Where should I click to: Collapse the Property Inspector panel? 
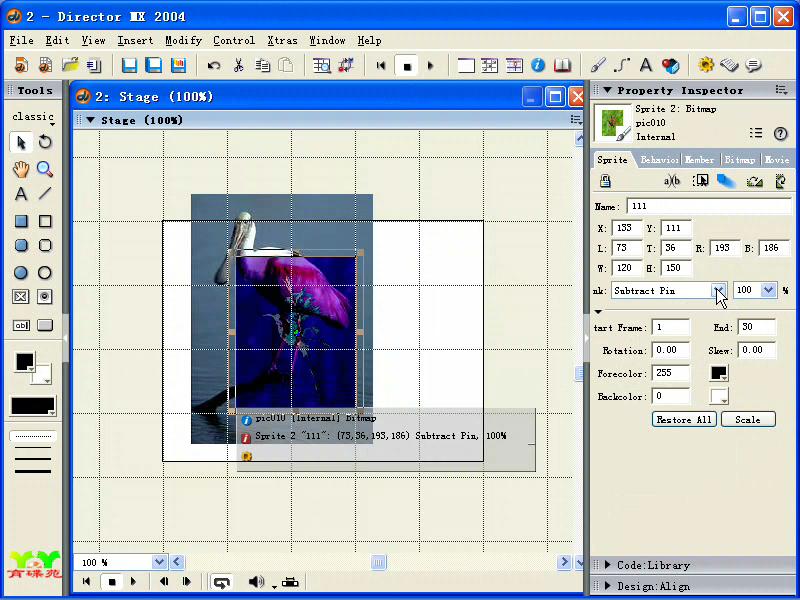(607, 90)
